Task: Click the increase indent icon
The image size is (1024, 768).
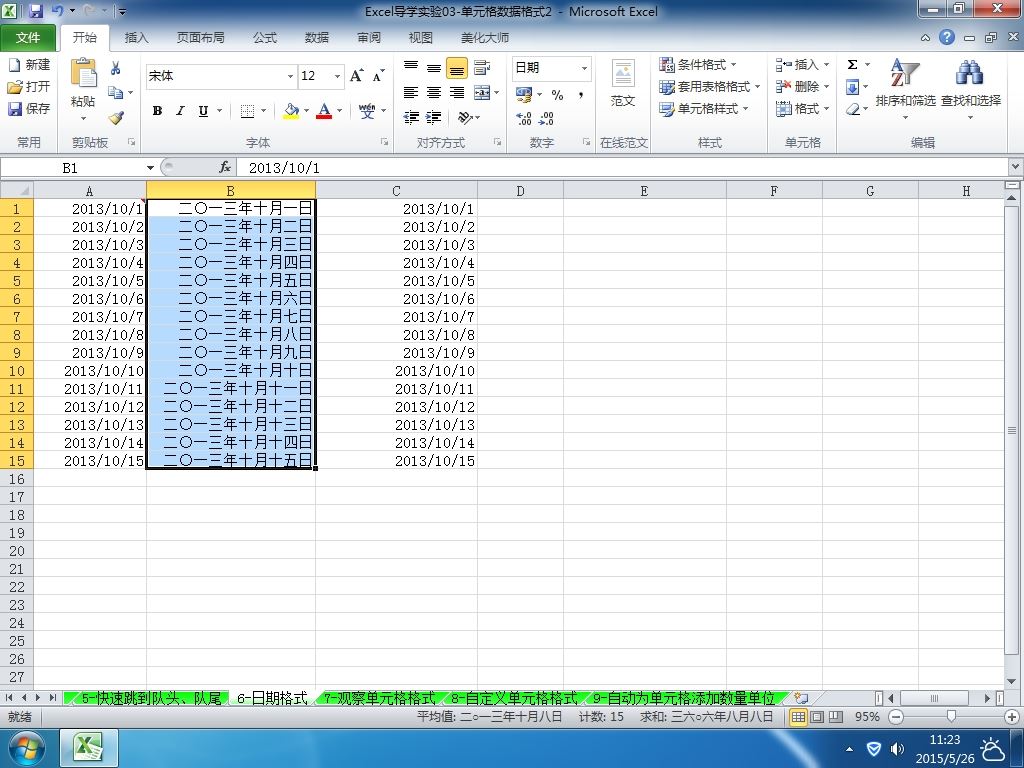Action: (434, 118)
